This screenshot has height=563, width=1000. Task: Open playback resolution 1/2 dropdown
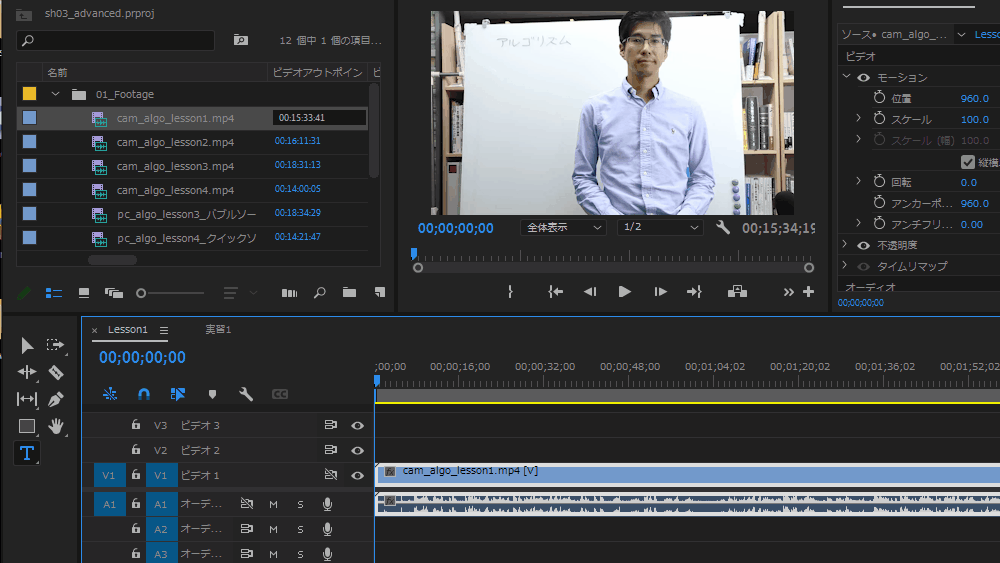pos(660,228)
